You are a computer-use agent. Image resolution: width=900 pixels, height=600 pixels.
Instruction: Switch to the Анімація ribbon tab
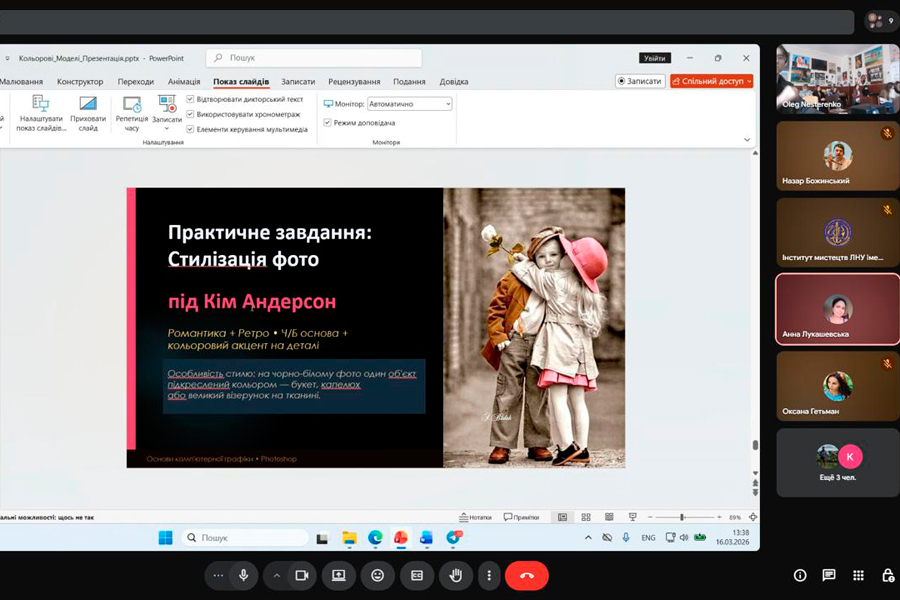tap(183, 82)
